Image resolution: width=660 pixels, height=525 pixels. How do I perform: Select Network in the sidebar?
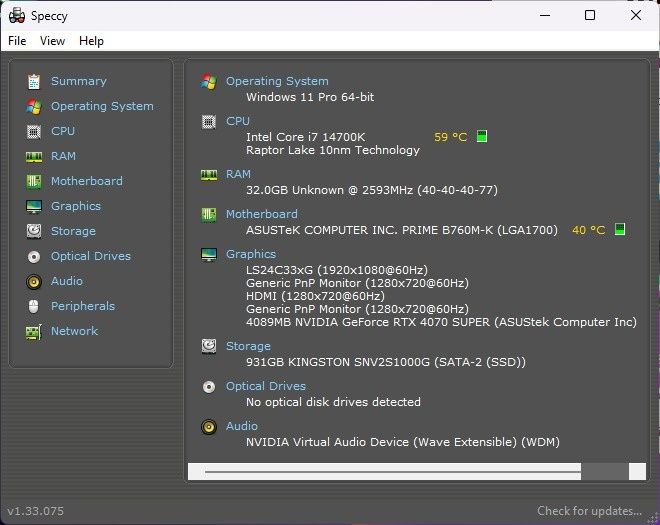74,331
